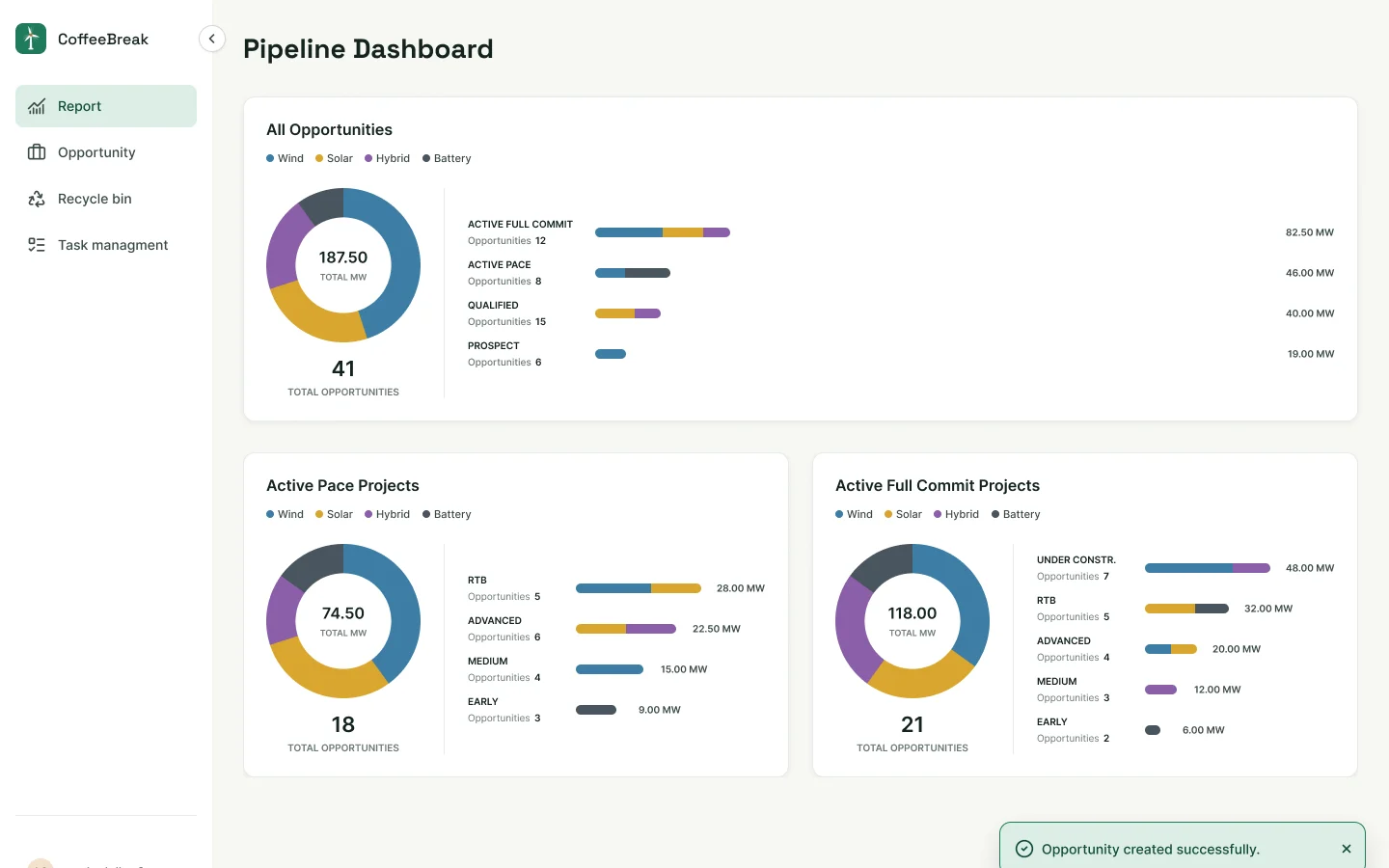Viewport: 1389px width, 868px height.
Task: Click the 74.50 Total MW donut chart
Action: 343,621
